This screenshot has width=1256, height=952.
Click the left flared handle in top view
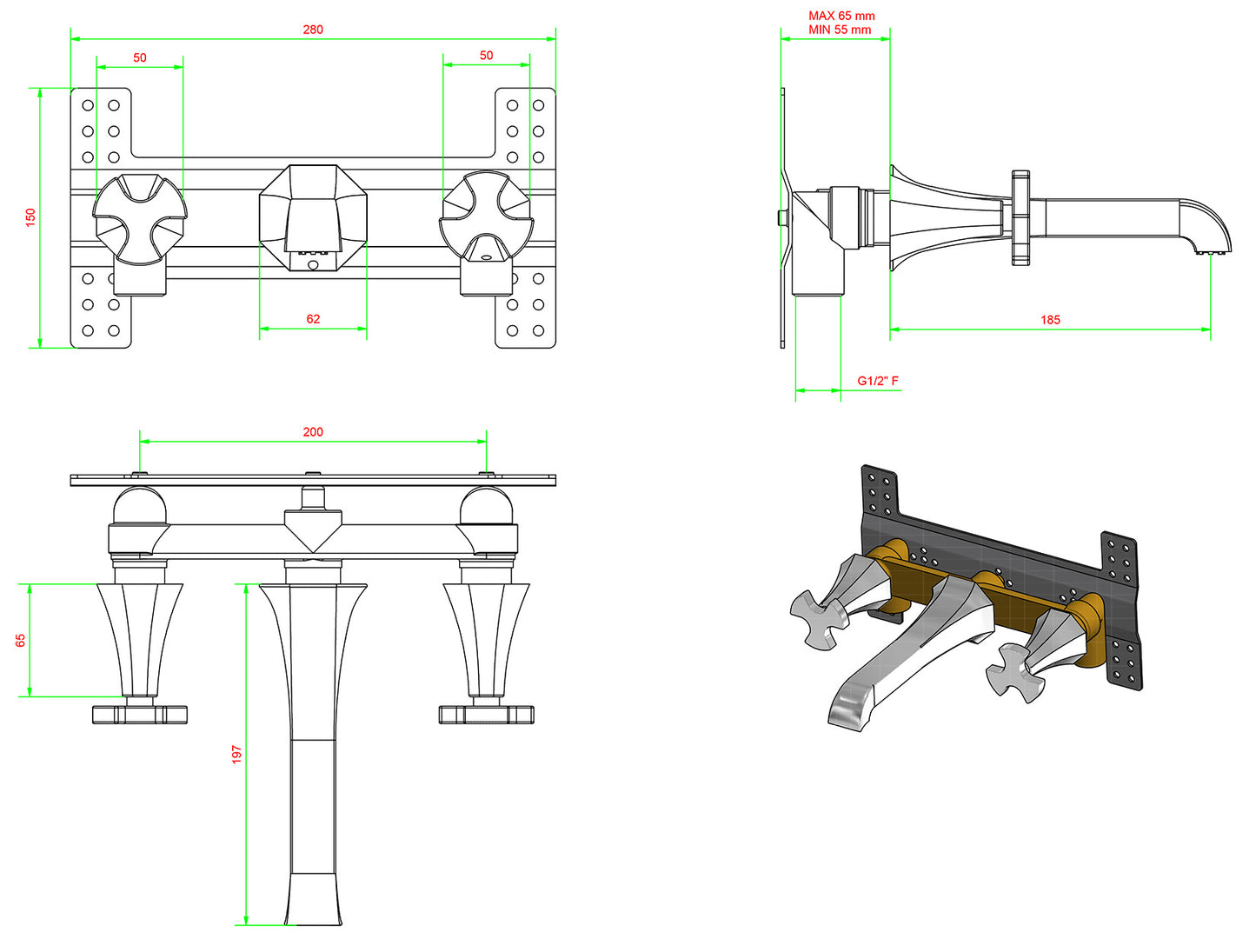click(139, 639)
